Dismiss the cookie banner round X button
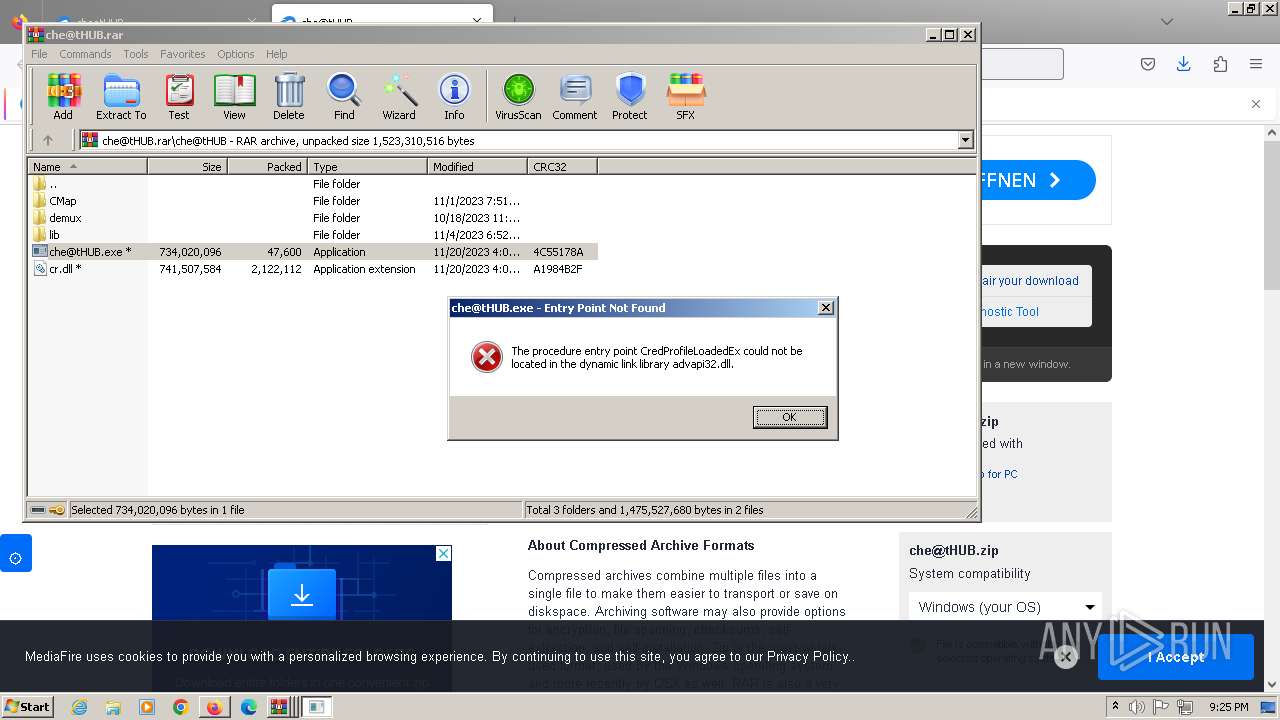The height and width of the screenshot is (720, 1280). pyautogui.click(x=1066, y=656)
